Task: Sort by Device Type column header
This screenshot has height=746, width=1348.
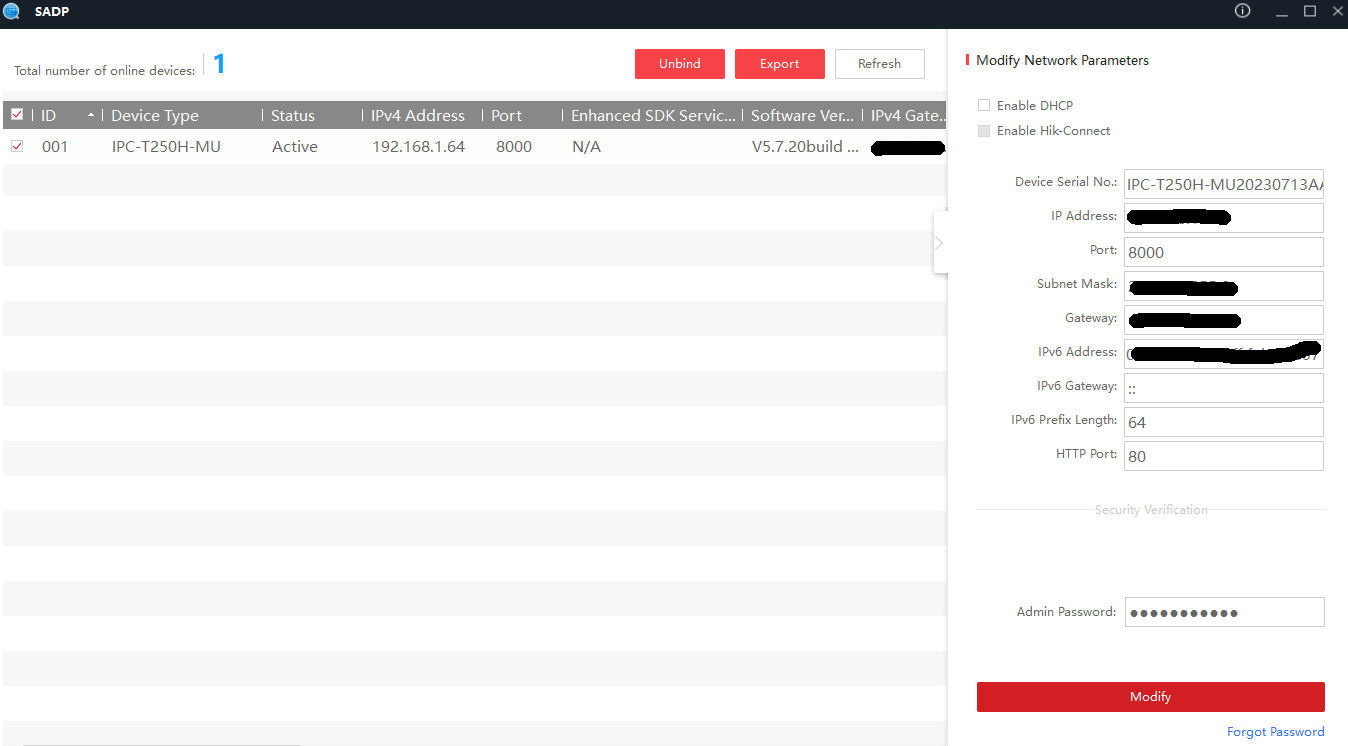Action: coord(155,116)
